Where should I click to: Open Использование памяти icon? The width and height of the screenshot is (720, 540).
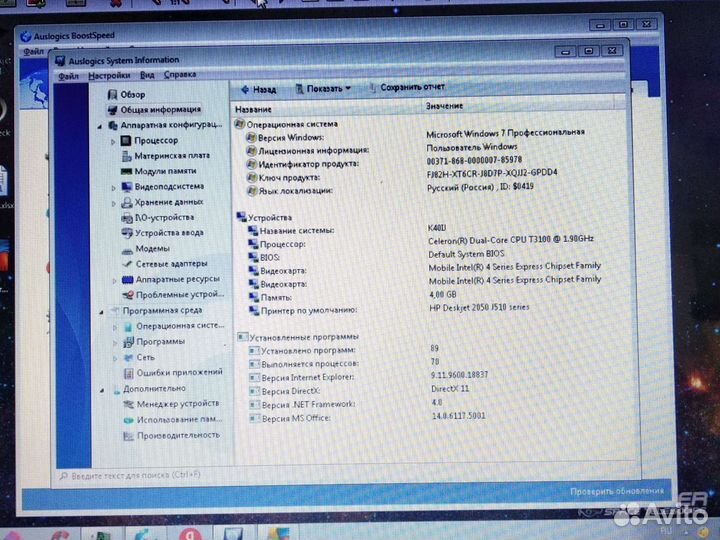(x=129, y=420)
